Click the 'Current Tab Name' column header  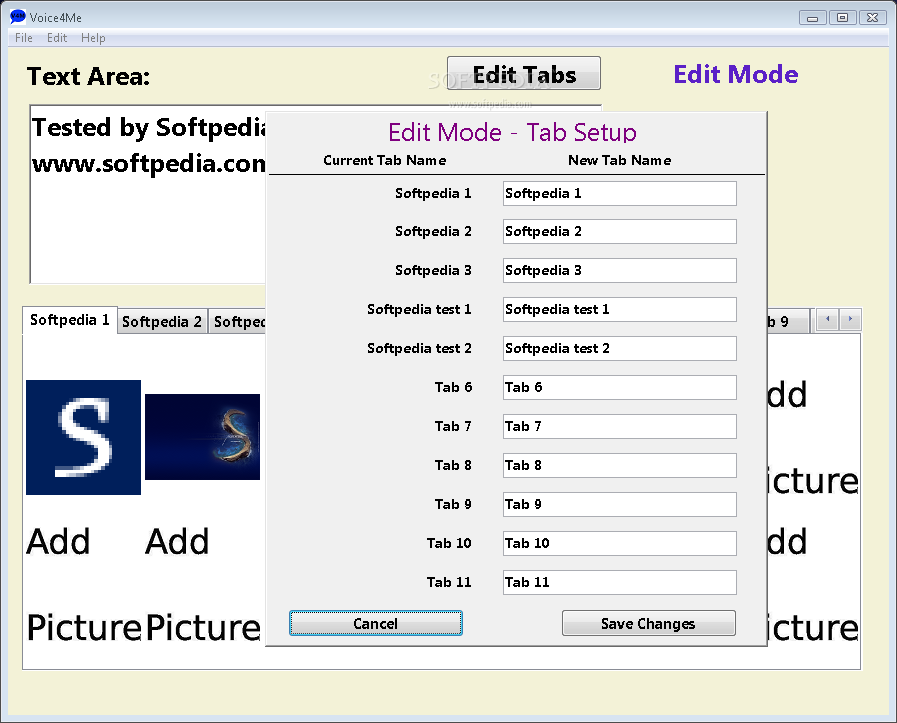tap(384, 160)
